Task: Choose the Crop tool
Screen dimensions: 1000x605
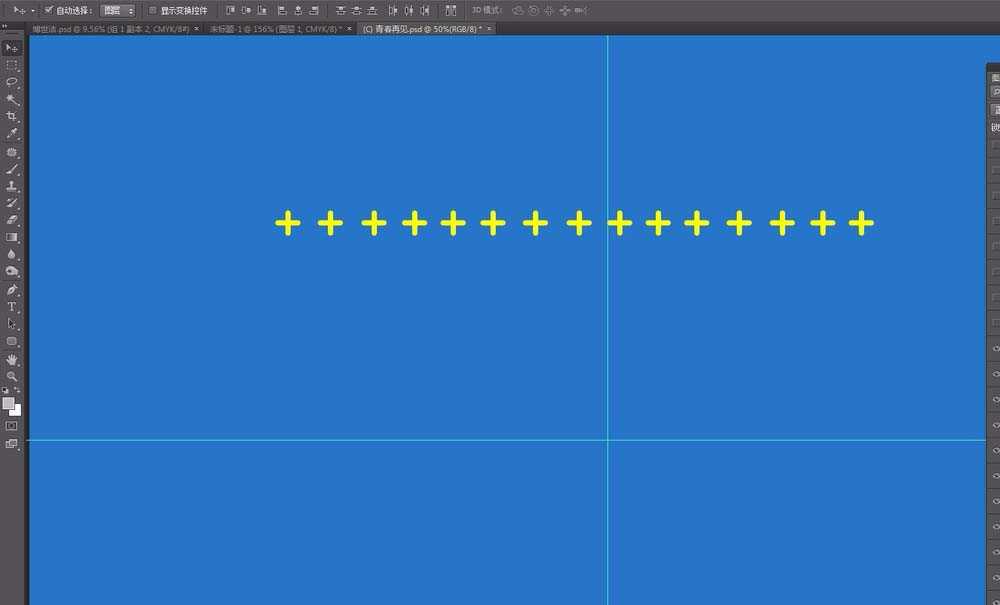Action: click(x=12, y=116)
